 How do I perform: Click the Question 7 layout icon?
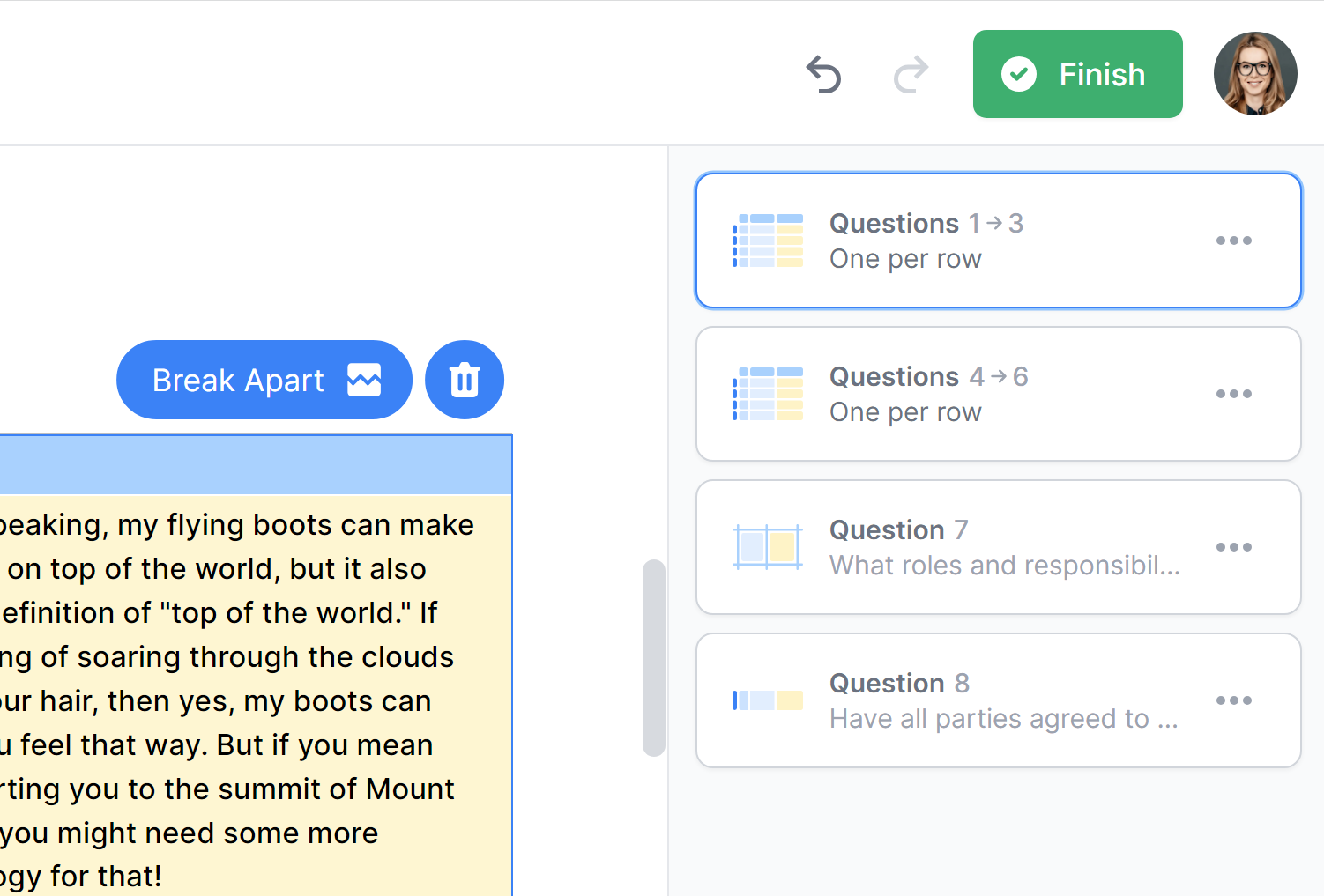click(x=768, y=547)
